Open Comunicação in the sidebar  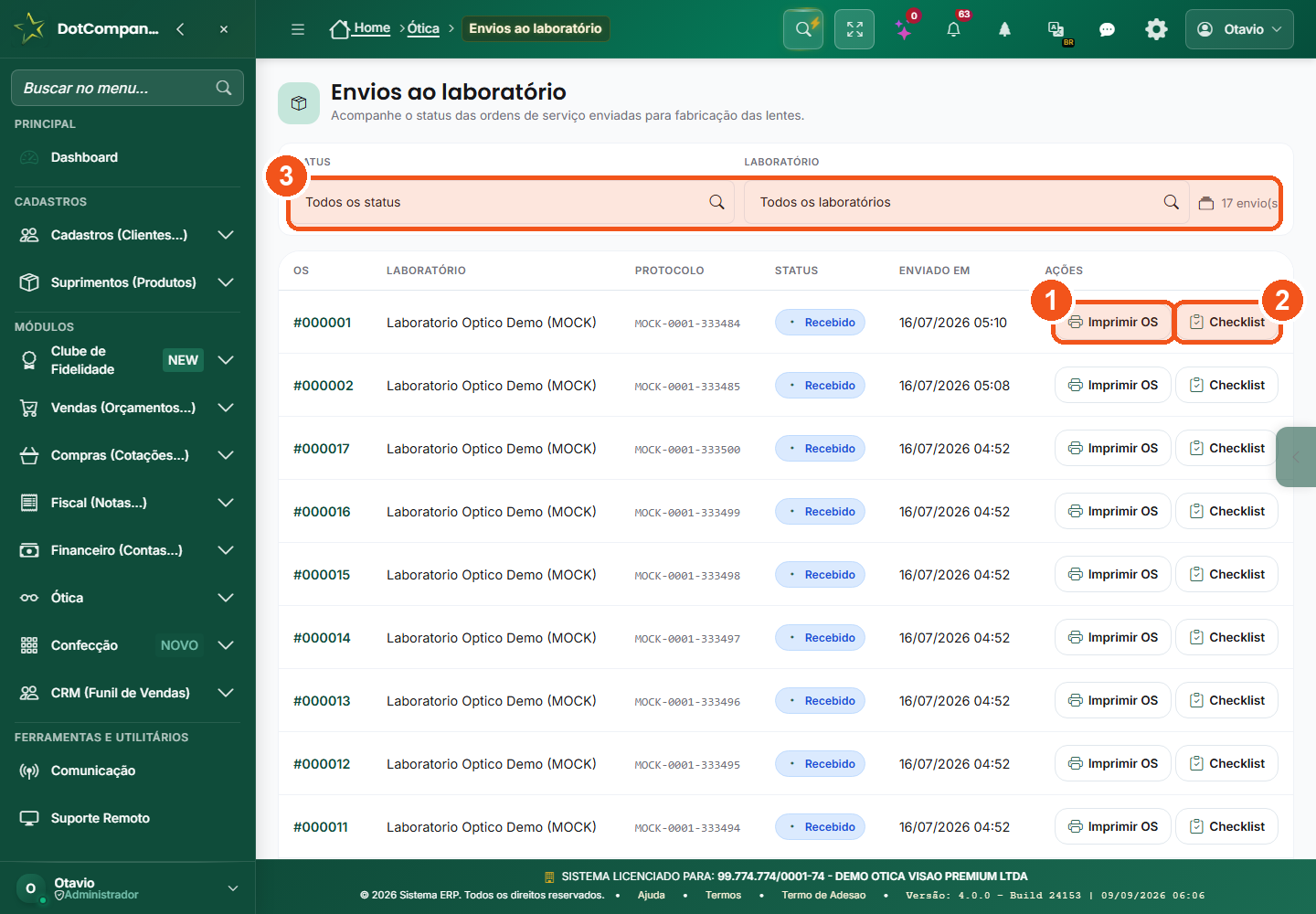(x=127, y=771)
